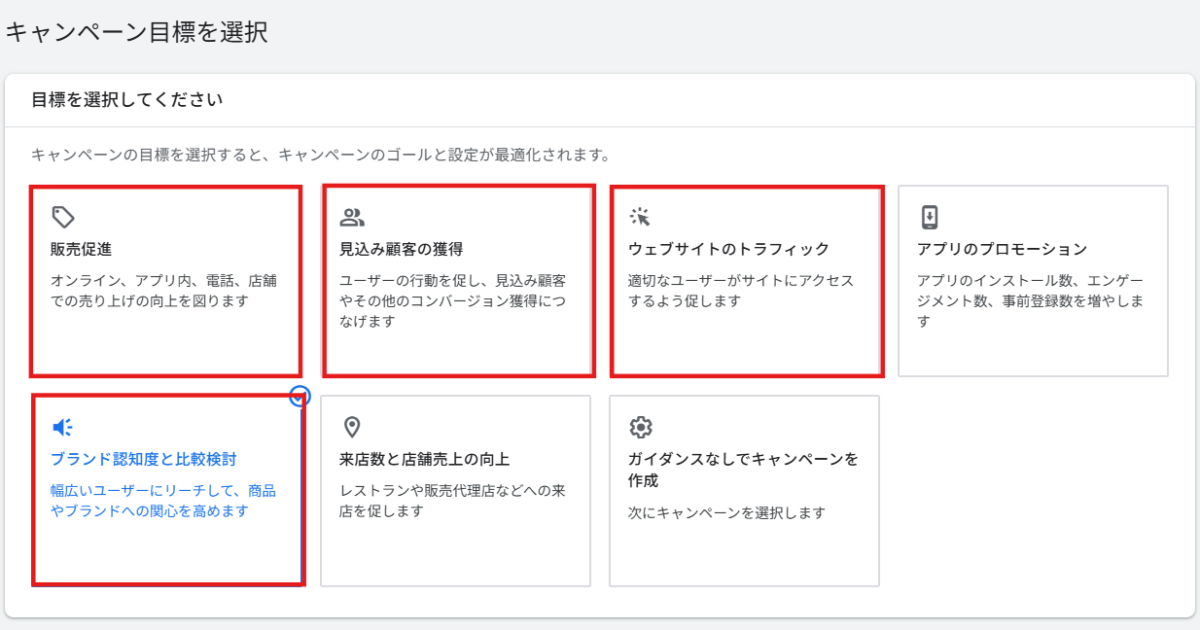1200x630 pixels.
Task: Pick the ウェブサイトのトラフィック goal title
Action: pyautogui.click(x=728, y=249)
